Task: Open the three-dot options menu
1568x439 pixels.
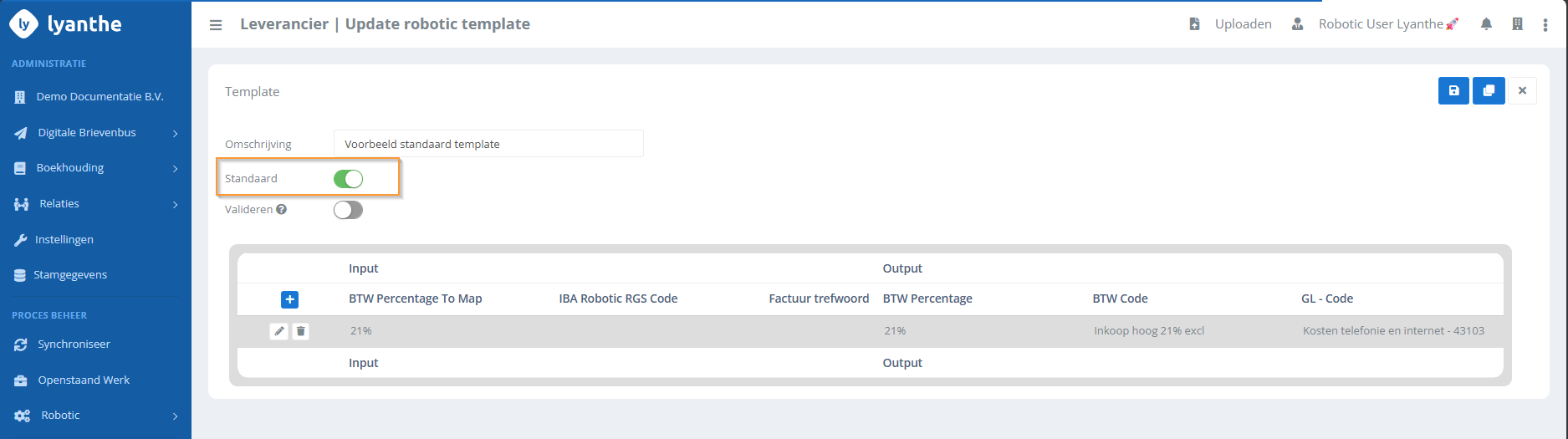Action: [x=1545, y=25]
